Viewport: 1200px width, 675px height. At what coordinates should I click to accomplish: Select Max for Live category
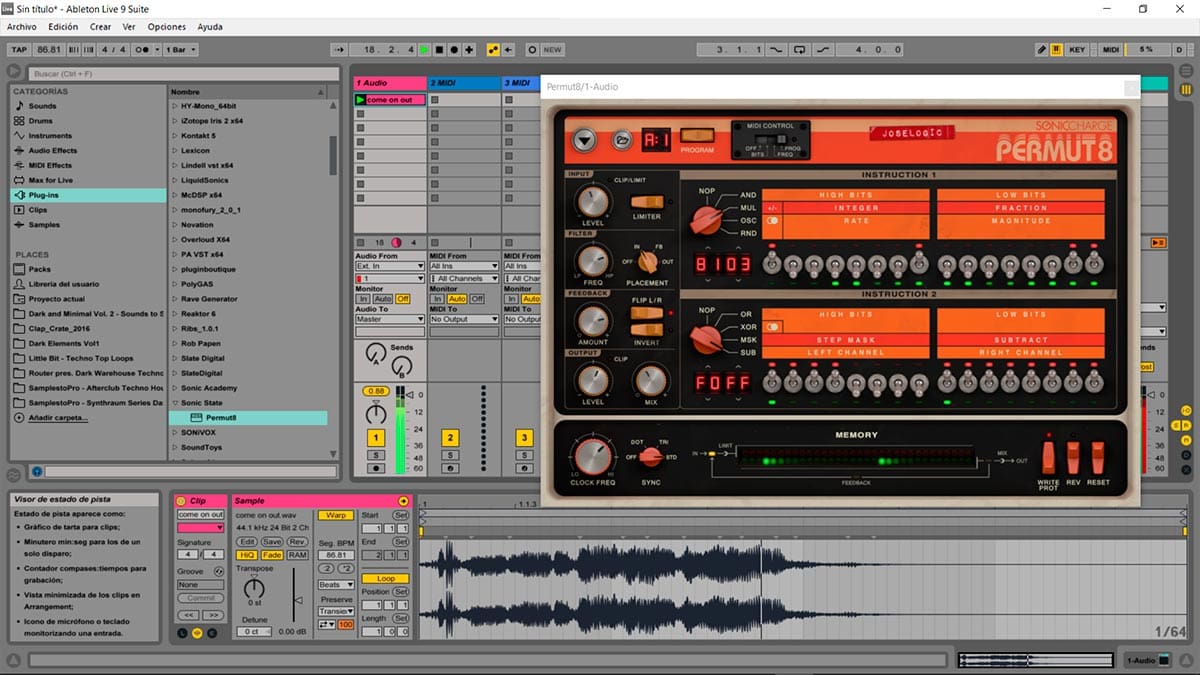pyautogui.click(x=88, y=180)
